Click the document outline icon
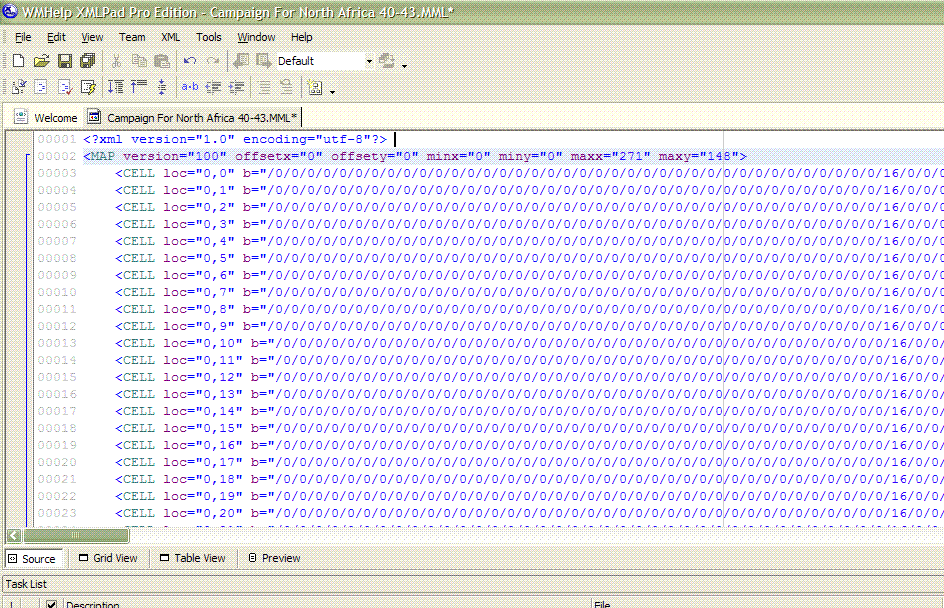The height and width of the screenshot is (608, 944). tap(41, 87)
